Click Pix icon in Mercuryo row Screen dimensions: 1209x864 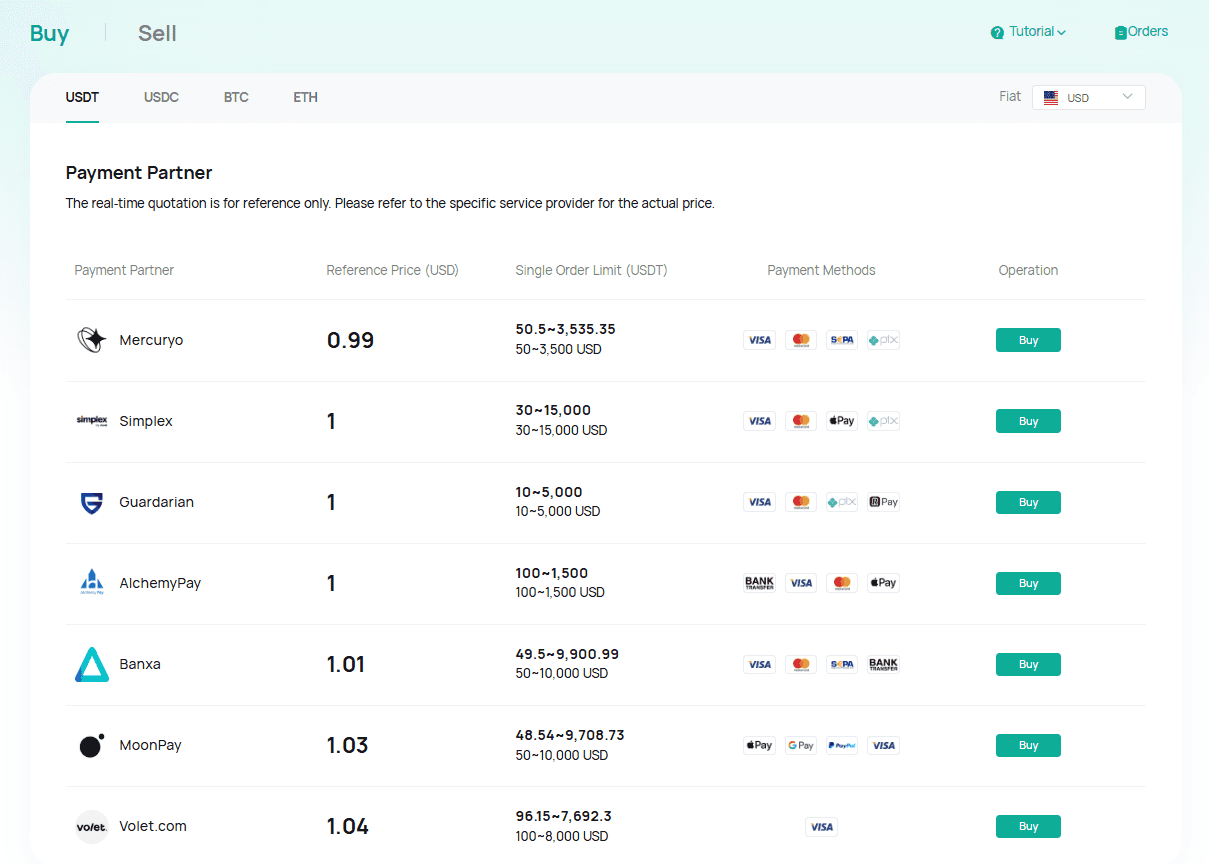pos(883,340)
